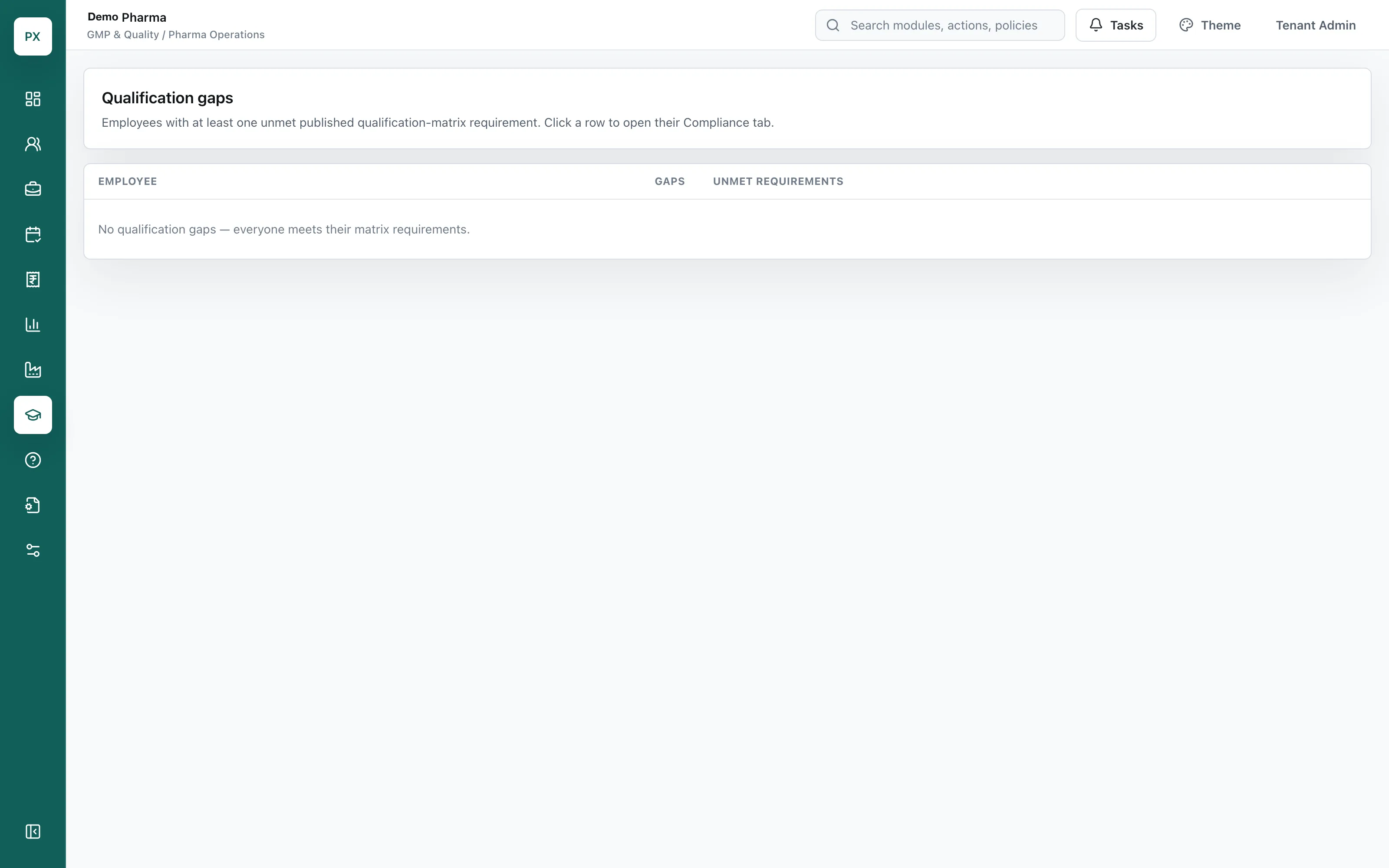Screen dimensions: 1389x868
Task: Open the sliders configuration icon
Action: click(x=33, y=550)
